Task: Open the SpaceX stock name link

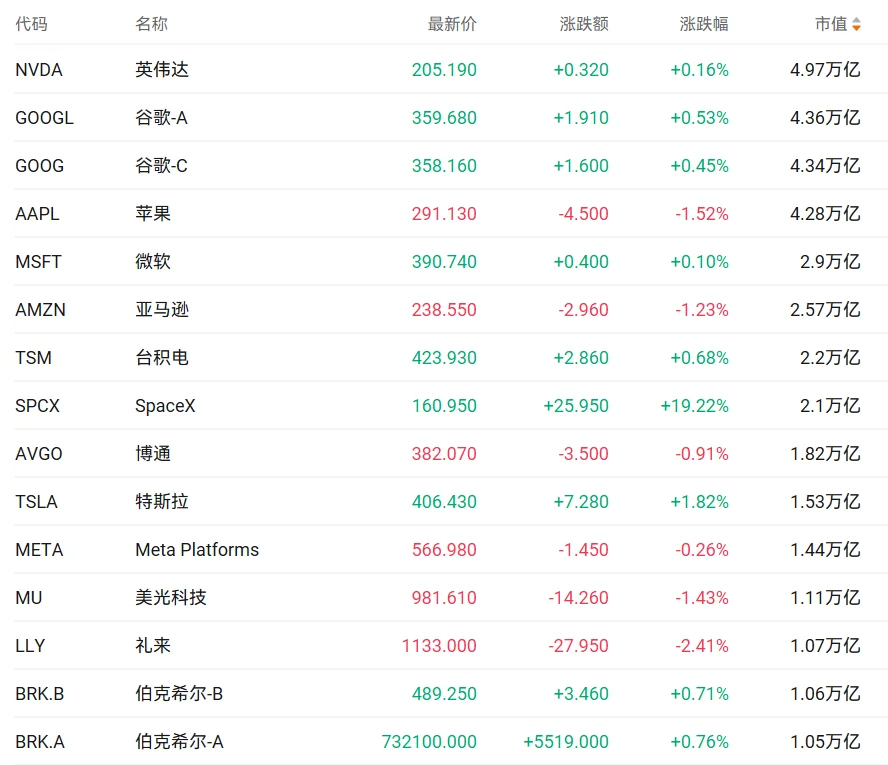Action: (x=165, y=406)
